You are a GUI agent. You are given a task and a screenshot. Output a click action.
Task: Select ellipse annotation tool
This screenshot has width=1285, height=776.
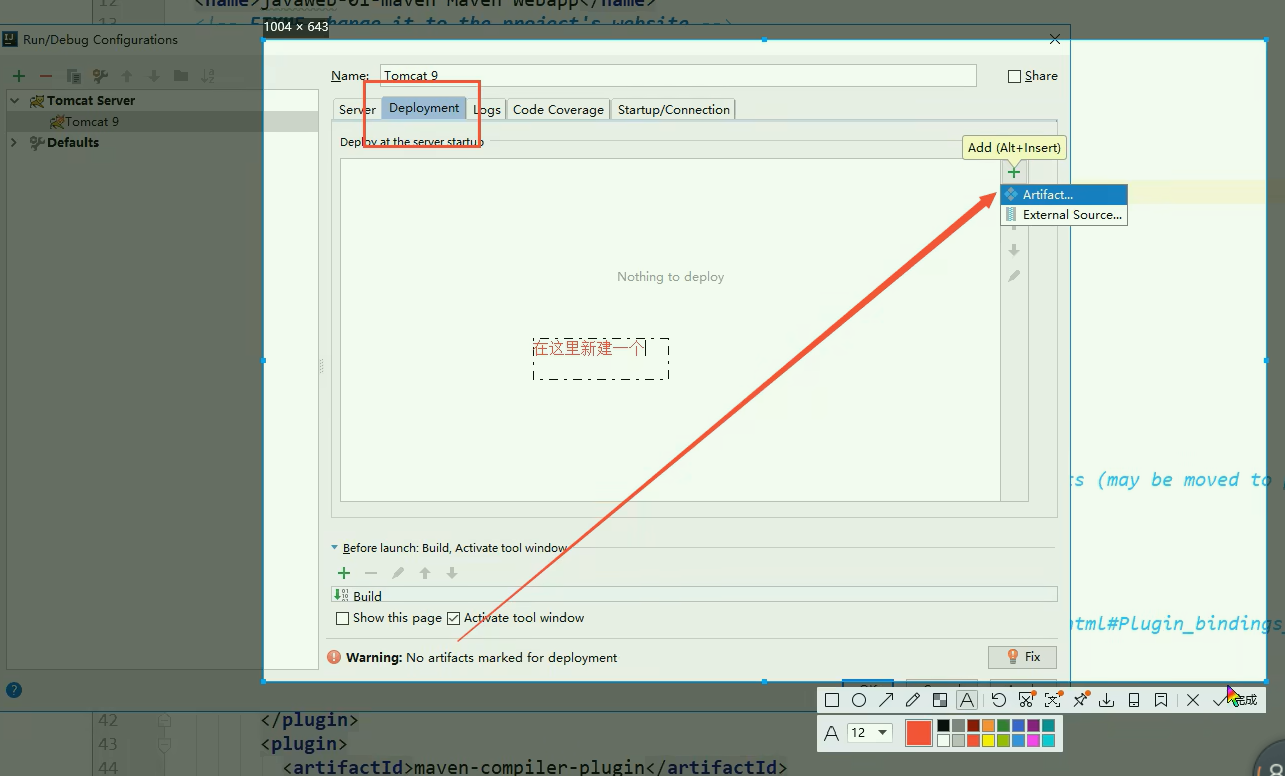pos(859,700)
